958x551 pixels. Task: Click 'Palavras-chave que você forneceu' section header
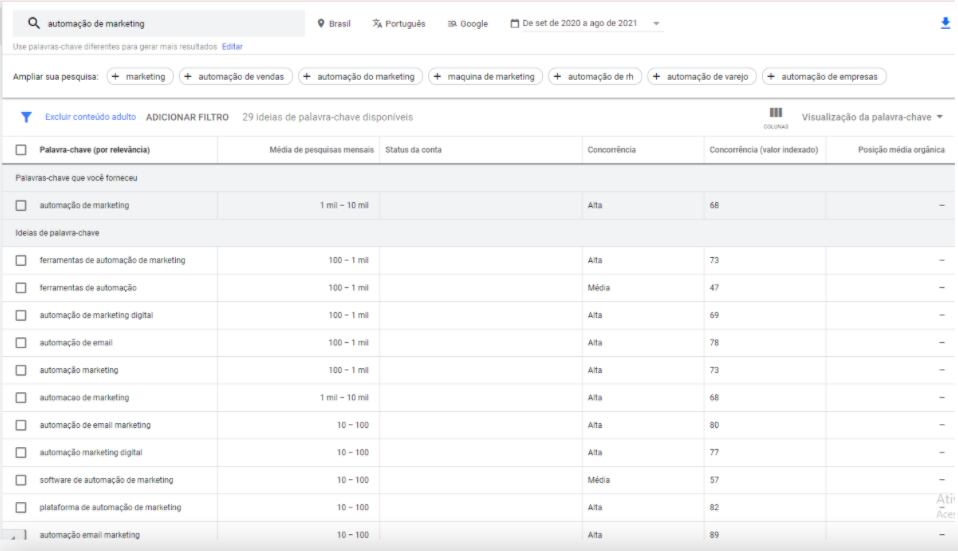pyautogui.click(x=76, y=178)
